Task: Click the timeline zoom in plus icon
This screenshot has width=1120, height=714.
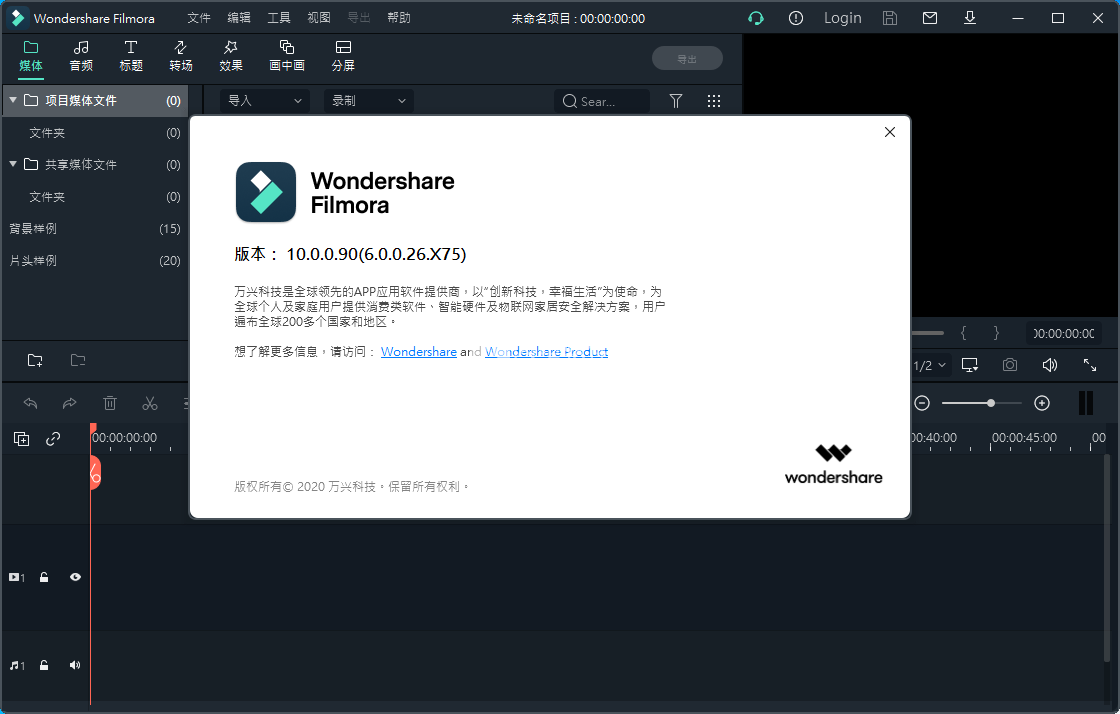Action: click(x=1042, y=403)
